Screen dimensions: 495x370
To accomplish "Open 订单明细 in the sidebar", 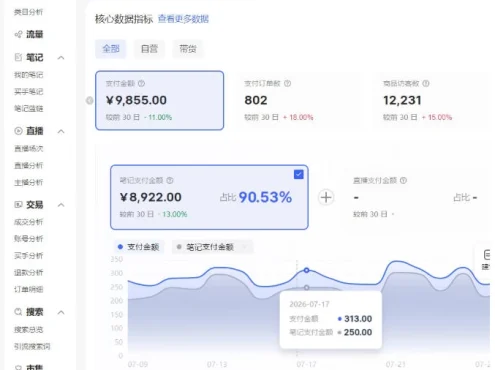I will coord(28,289).
